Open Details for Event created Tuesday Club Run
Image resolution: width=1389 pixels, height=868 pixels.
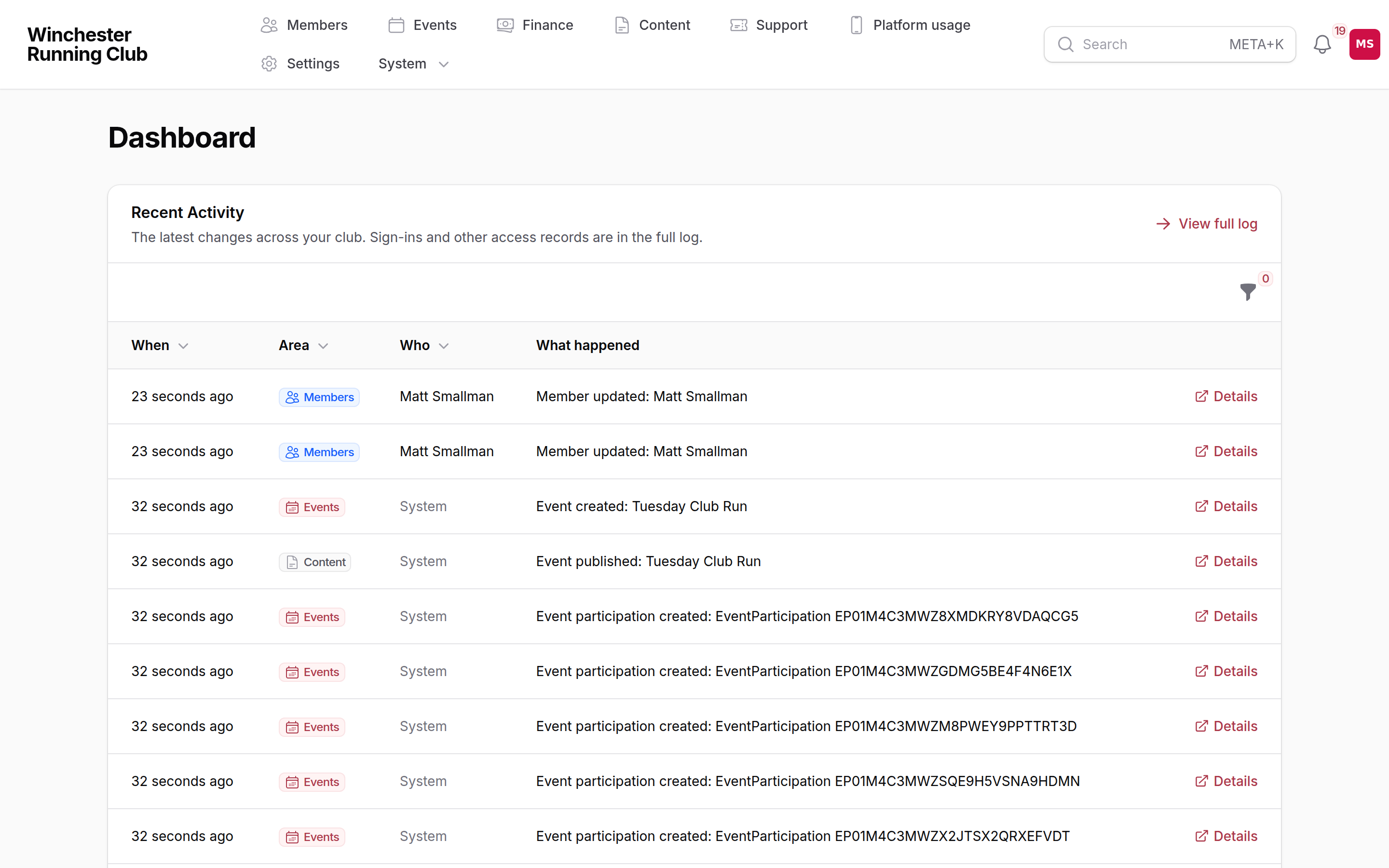pos(1226,507)
